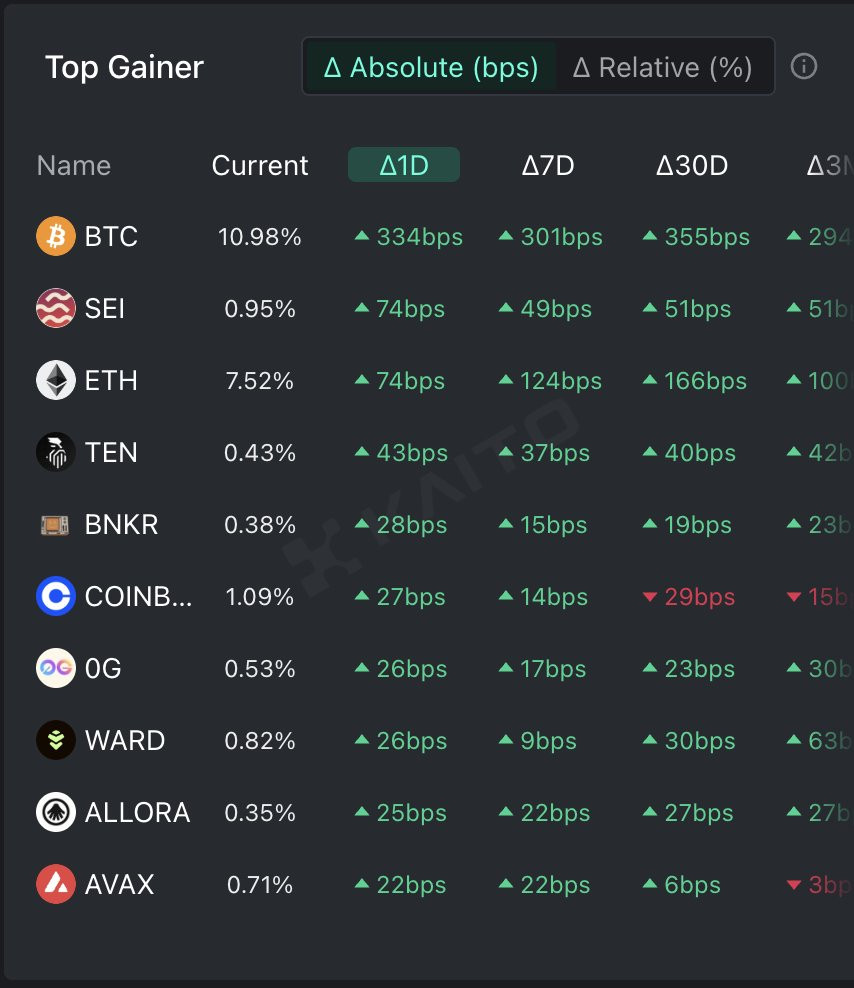Click the ALLORA token icon
This screenshot has width=854, height=988.
pos(55,812)
